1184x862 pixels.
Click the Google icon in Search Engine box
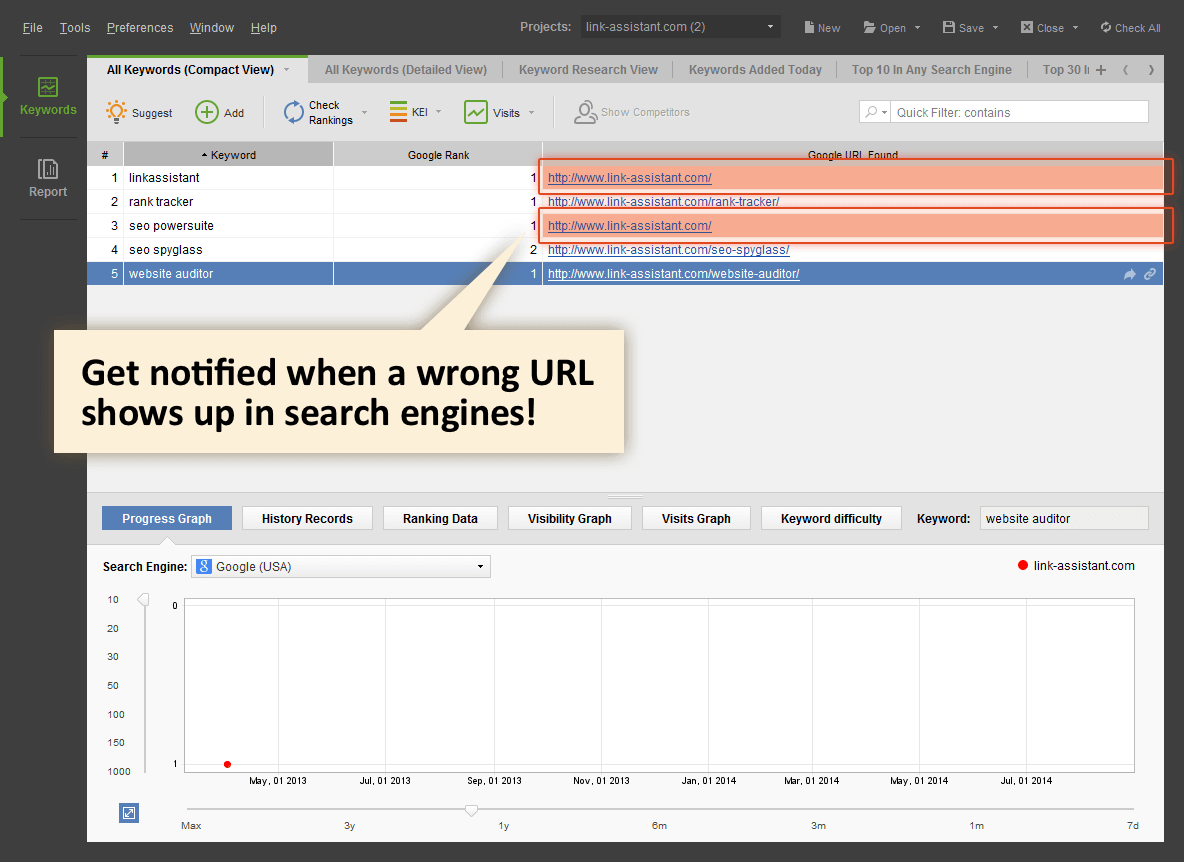[203, 566]
